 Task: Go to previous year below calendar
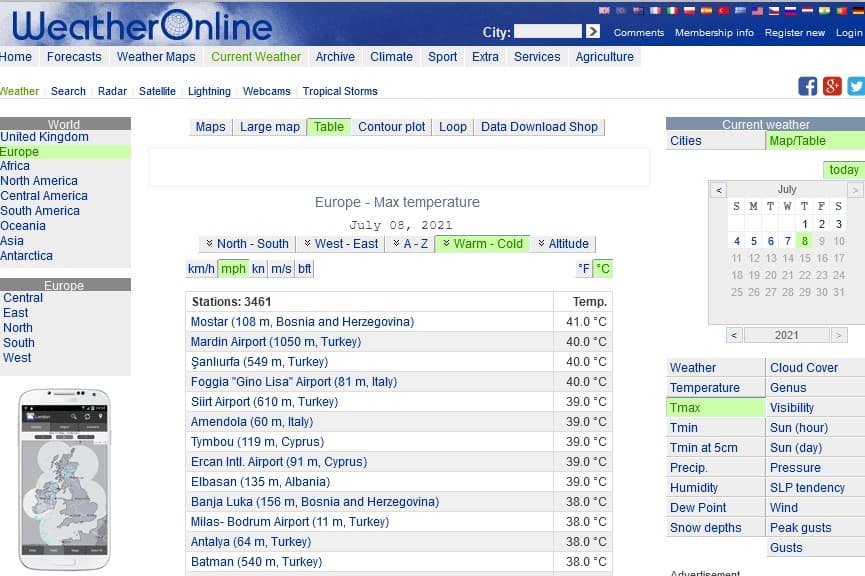pos(734,335)
